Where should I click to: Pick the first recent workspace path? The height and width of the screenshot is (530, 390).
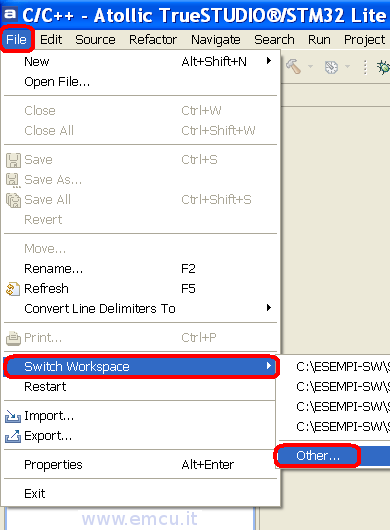(343, 367)
